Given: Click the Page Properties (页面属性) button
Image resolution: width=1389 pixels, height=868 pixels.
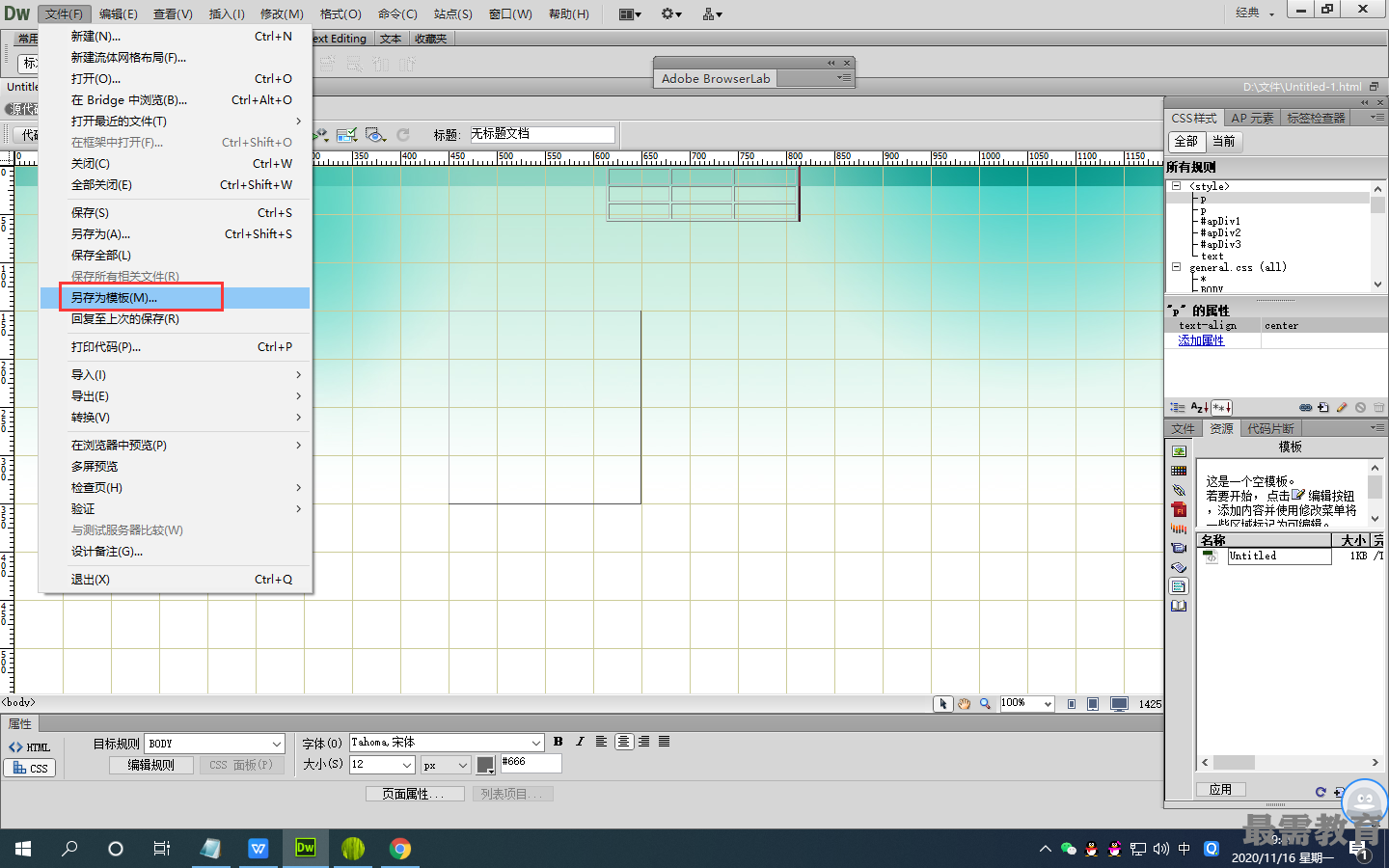Looking at the screenshot, I should point(415,794).
